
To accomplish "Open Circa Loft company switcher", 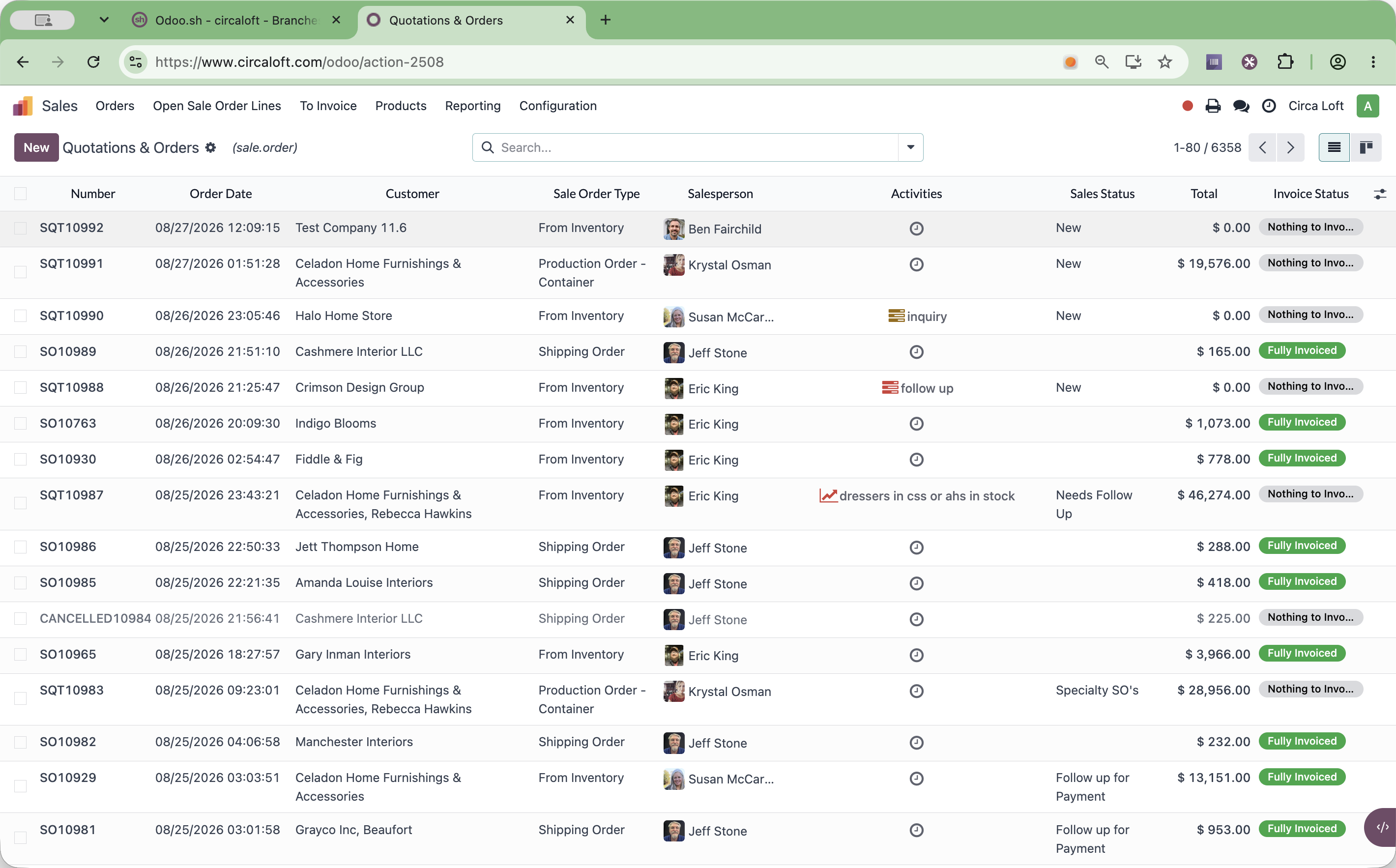I will click(1316, 106).
